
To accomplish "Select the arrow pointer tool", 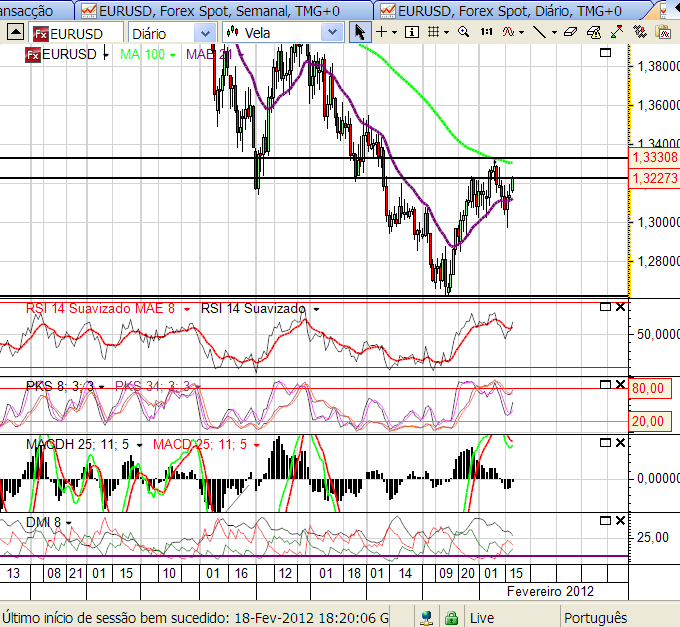I will (360, 33).
